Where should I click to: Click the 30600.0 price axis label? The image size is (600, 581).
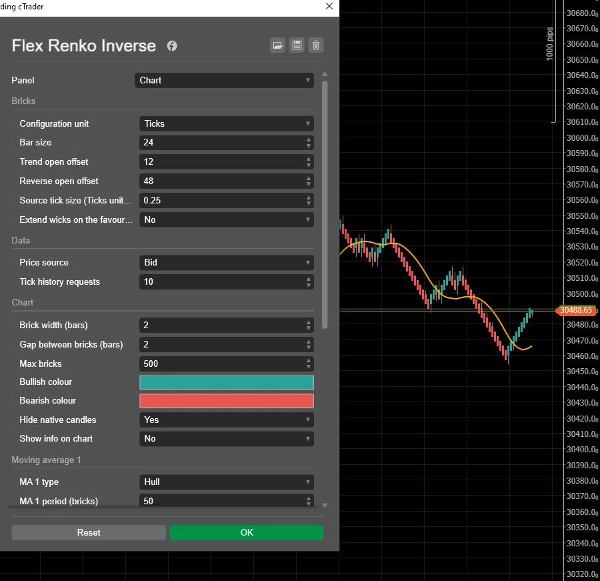582,138
